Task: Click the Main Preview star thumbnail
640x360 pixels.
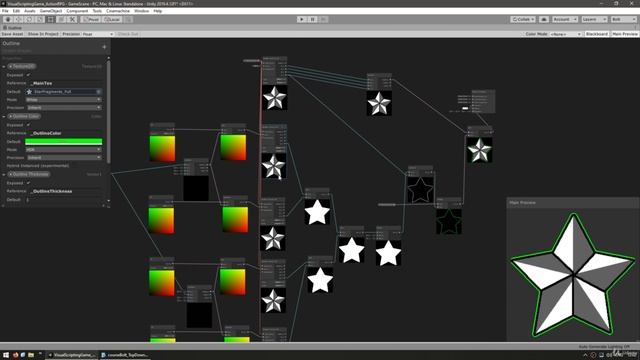Action: (x=573, y=275)
